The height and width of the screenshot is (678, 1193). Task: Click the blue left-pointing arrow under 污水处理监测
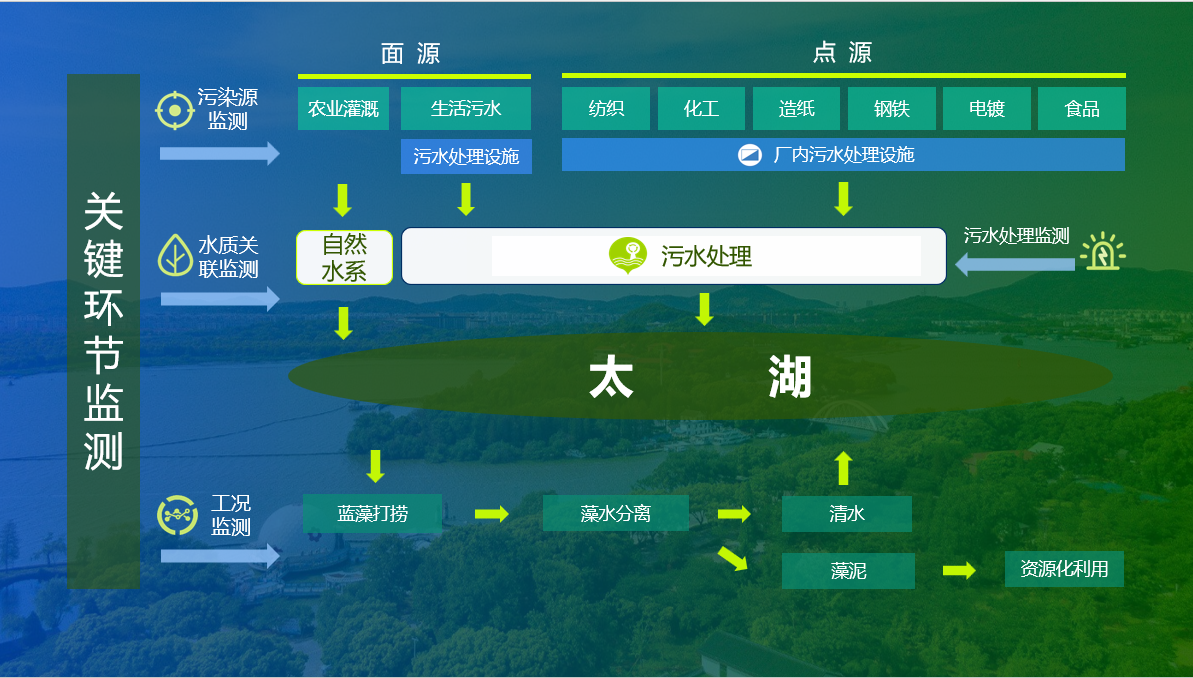(x=1015, y=265)
